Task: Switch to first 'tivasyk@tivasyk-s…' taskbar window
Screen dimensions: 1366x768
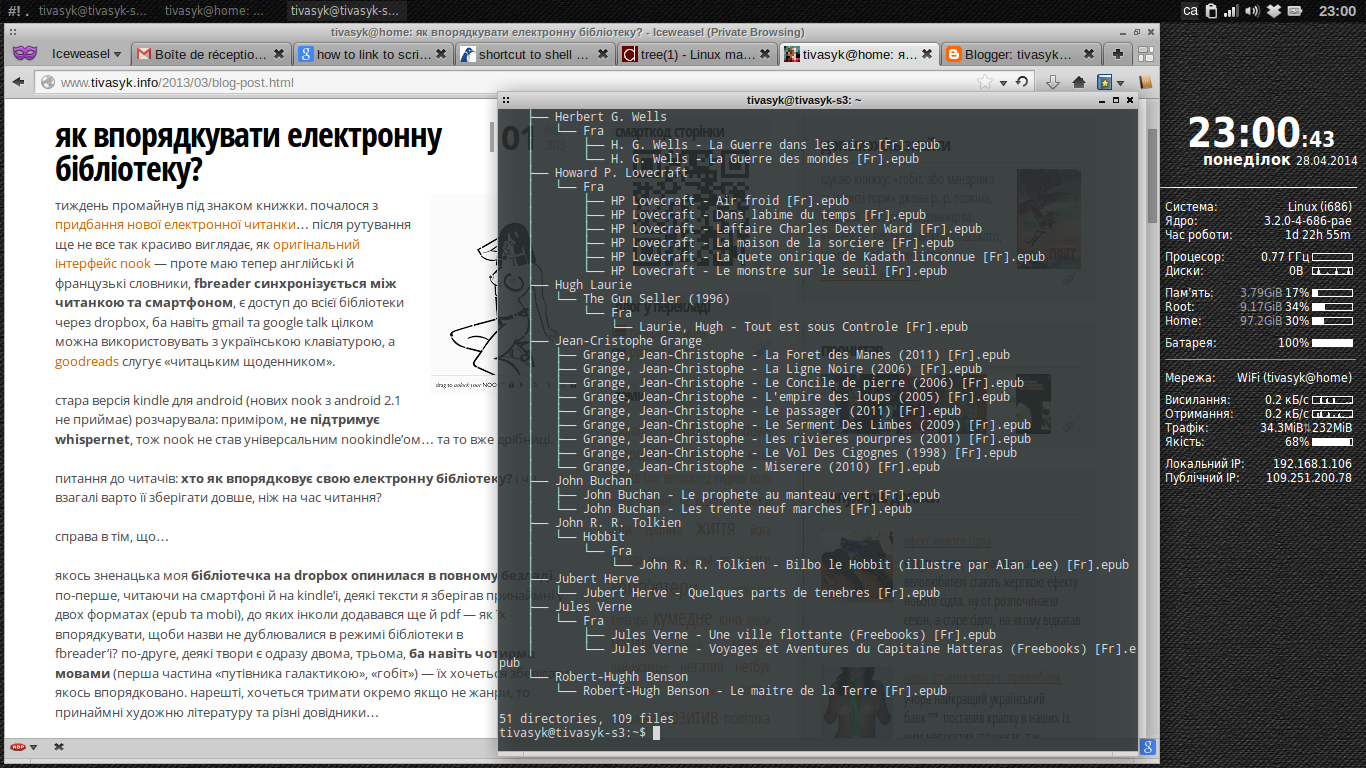Action: click(x=93, y=11)
